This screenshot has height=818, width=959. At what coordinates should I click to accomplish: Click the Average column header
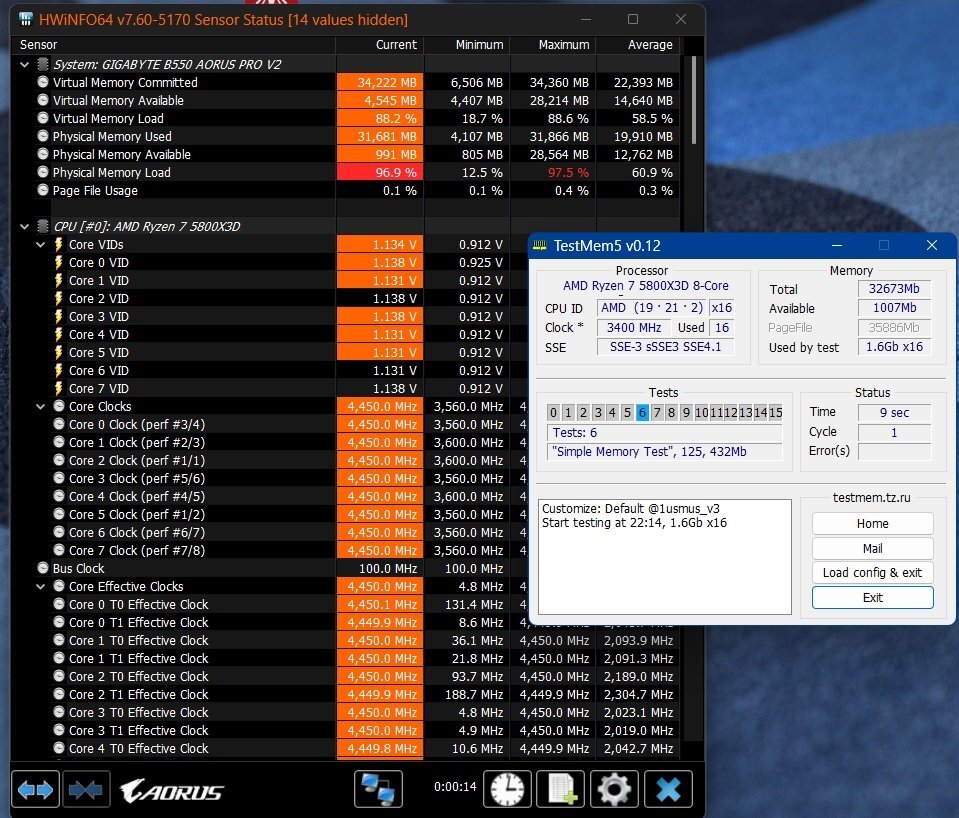click(x=638, y=45)
